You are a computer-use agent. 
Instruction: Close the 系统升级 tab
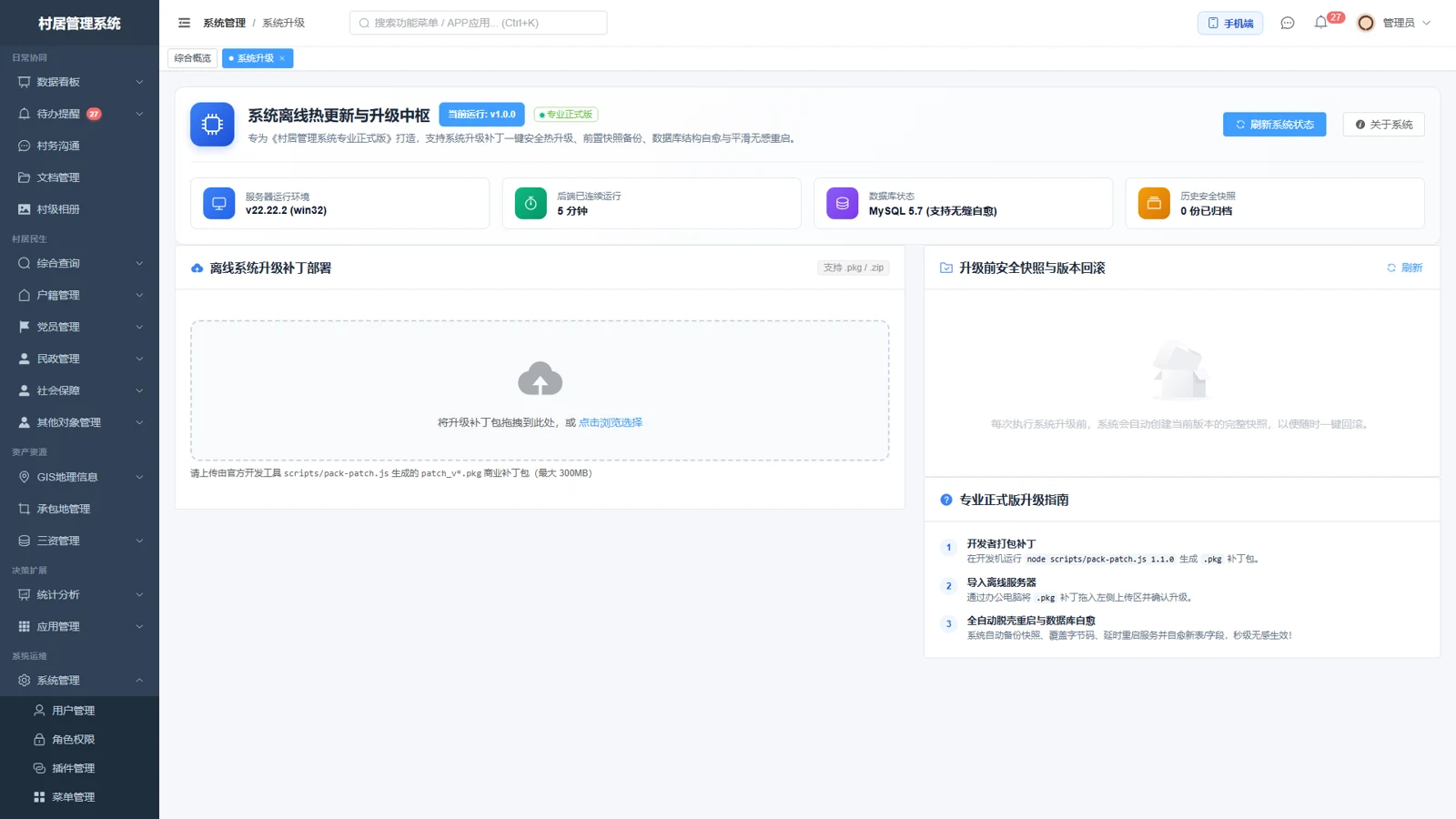click(282, 58)
